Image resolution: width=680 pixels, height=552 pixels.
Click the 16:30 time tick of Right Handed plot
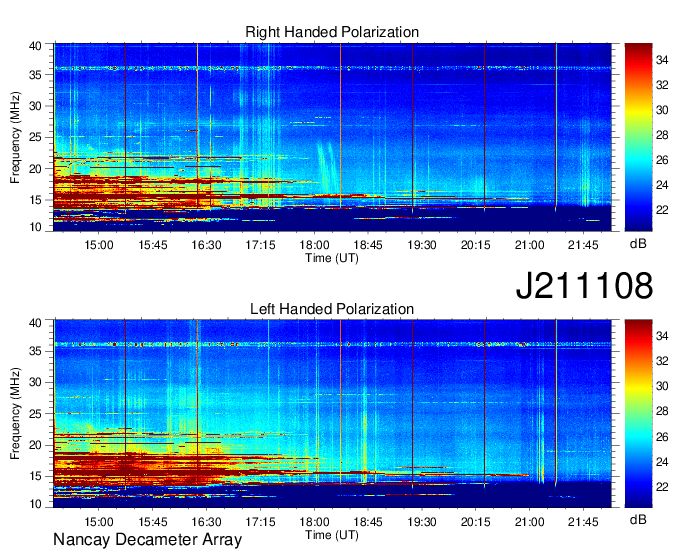[x=206, y=245]
